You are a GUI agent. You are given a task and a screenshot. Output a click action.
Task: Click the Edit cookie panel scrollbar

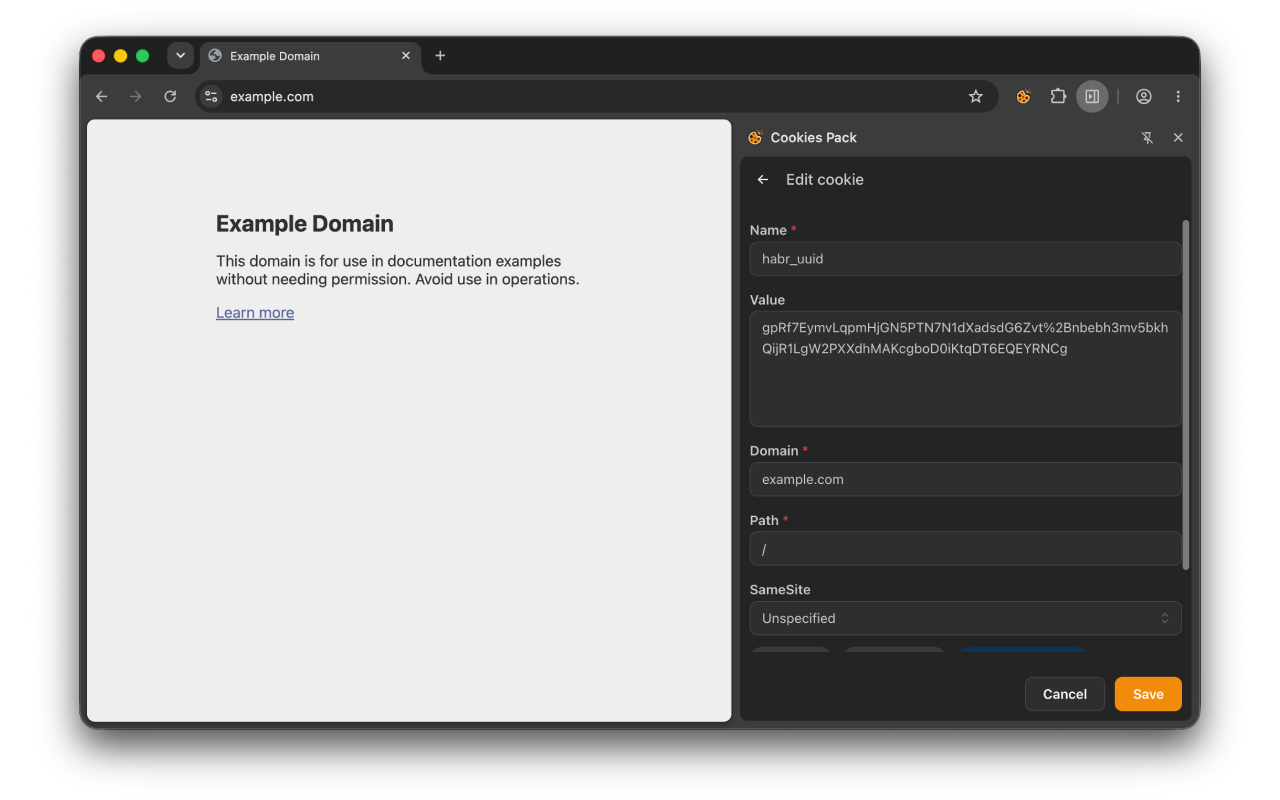coord(1186,395)
